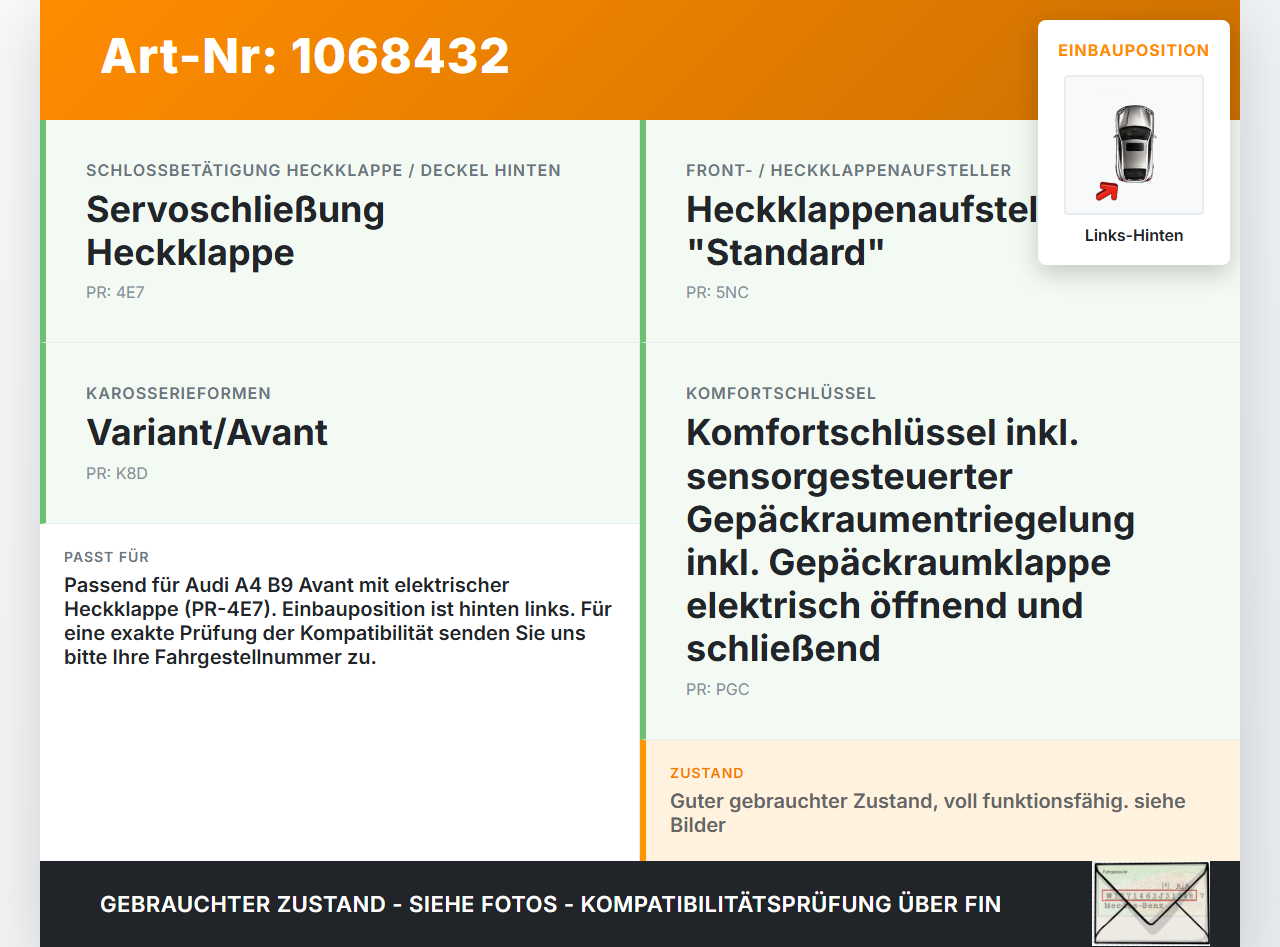Select the Links-Hinten label

tap(1134, 236)
